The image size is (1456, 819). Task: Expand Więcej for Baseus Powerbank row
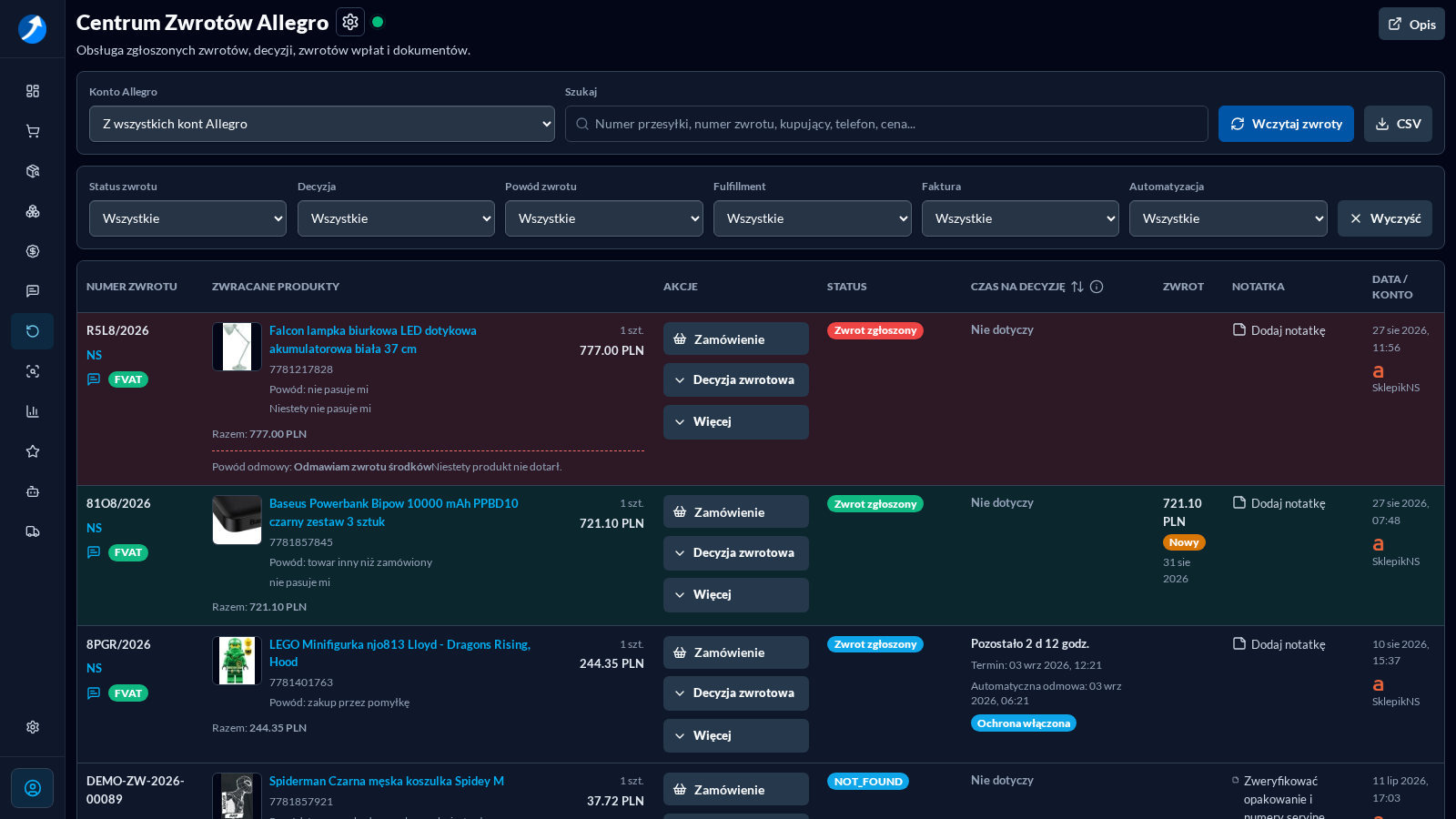tap(736, 595)
